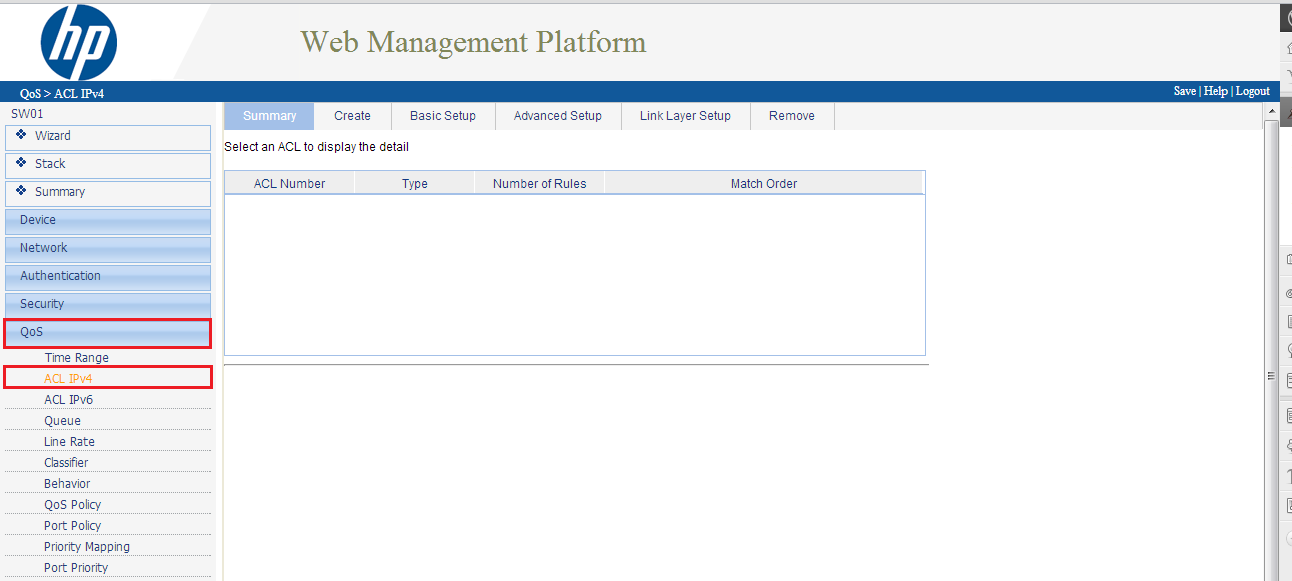Click the diamond icon beside Summary menu

tap(22, 191)
